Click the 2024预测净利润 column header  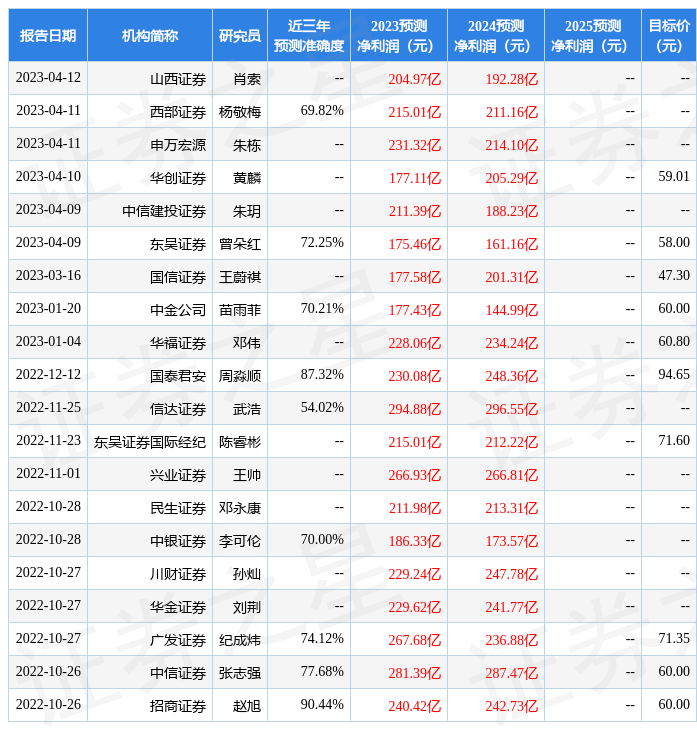coord(496,36)
